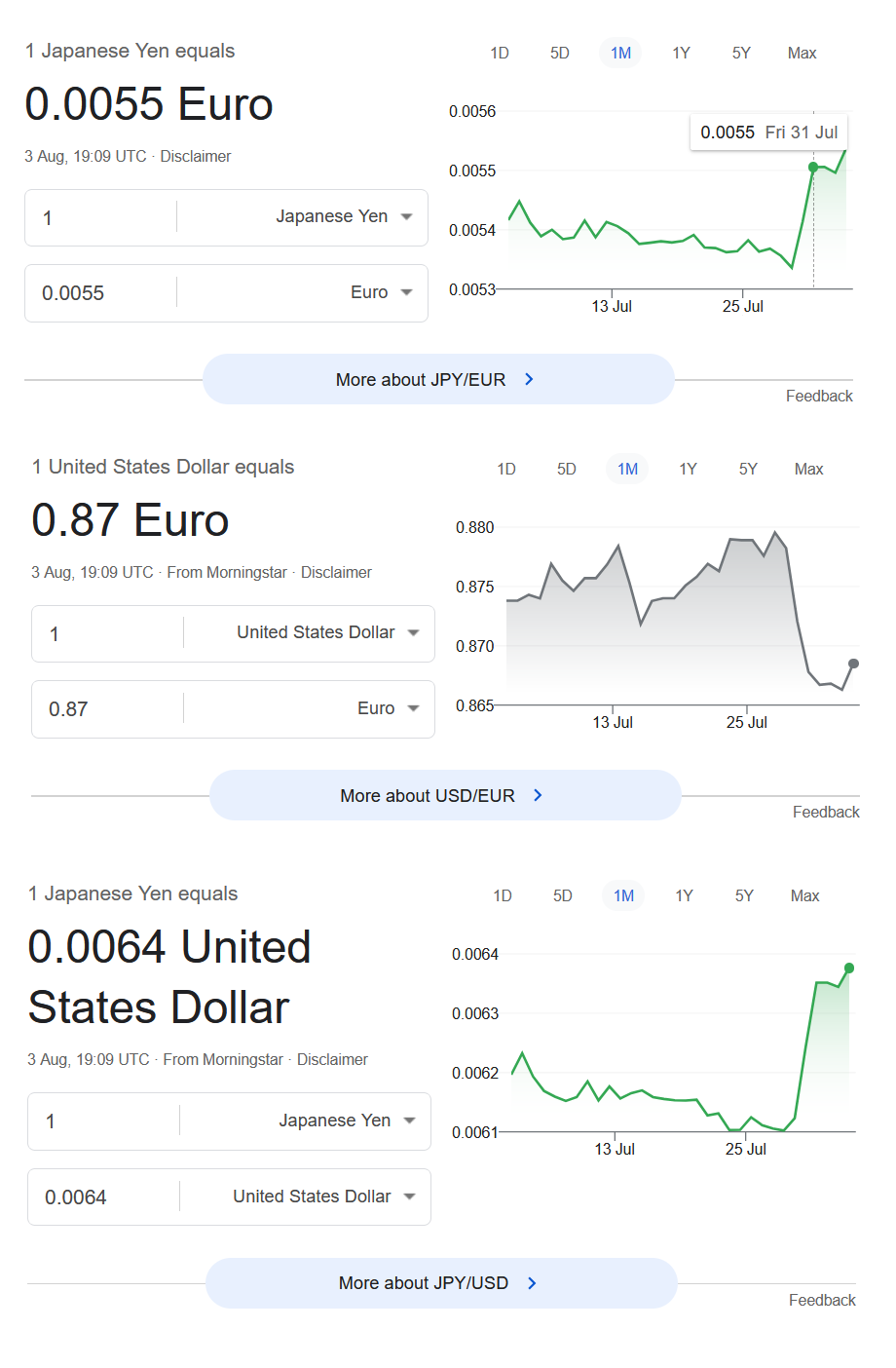Select 1D range on JPY/EUR chart

(x=500, y=53)
